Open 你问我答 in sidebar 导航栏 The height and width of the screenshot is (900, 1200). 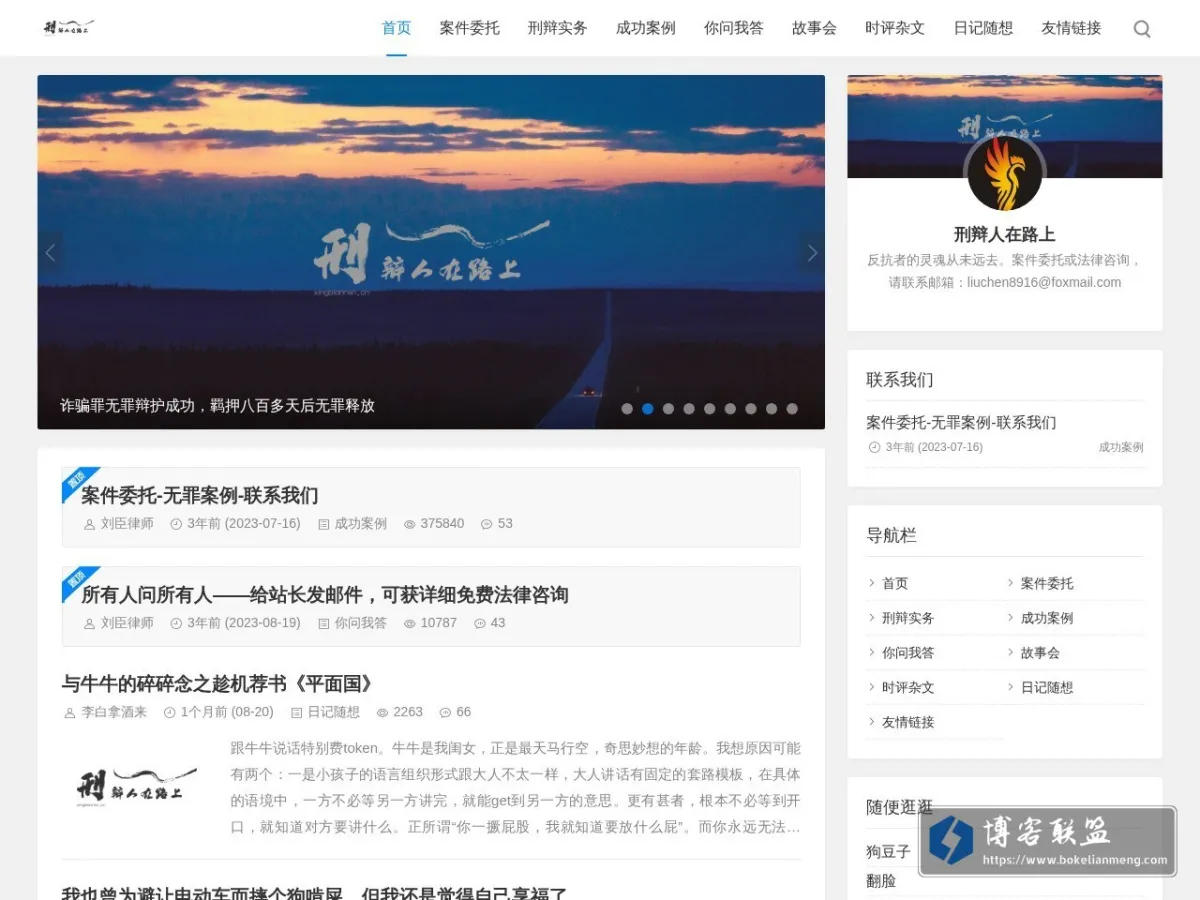click(x=908, y=652)
